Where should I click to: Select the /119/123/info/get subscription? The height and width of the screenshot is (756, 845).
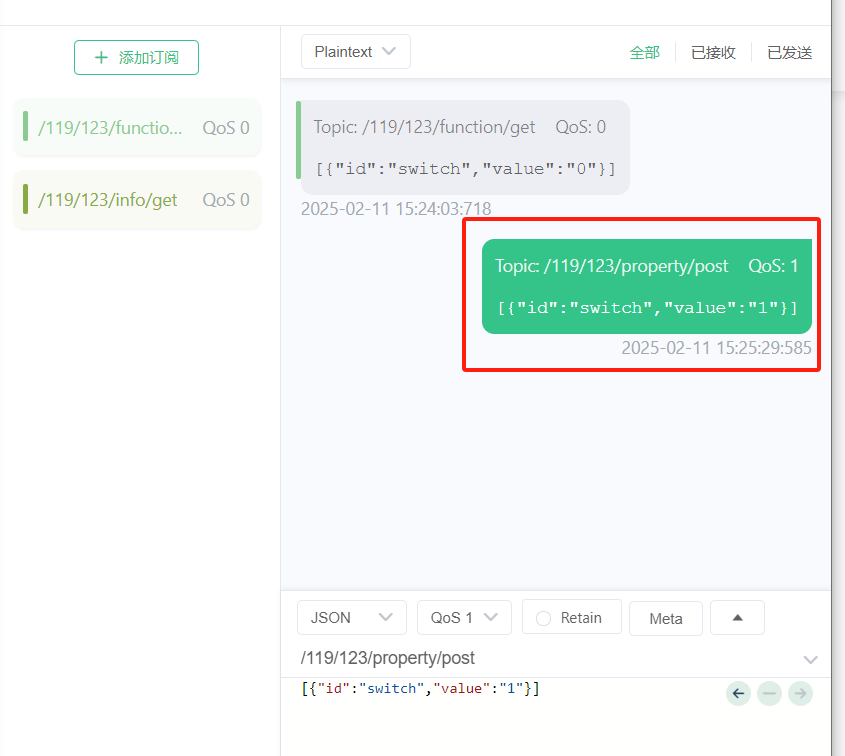[137, 200]
